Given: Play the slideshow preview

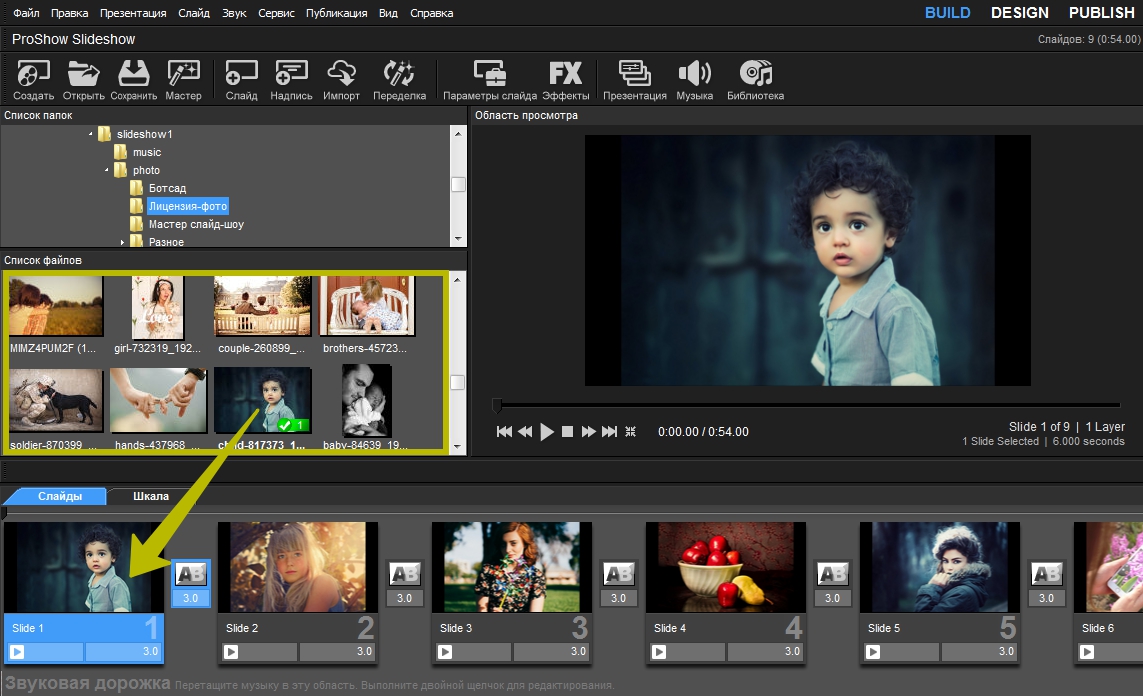Looking at the screenshot, I should point(547,431).
